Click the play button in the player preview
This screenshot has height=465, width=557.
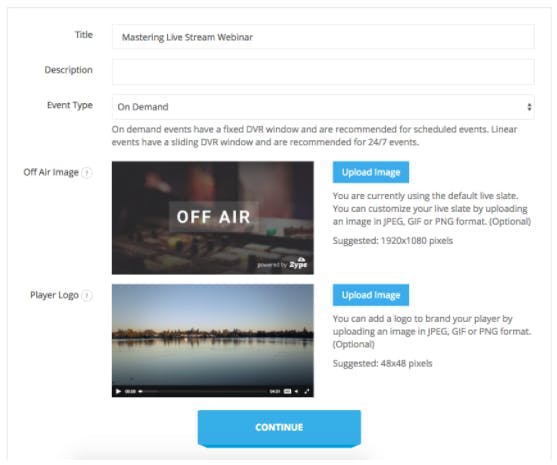point(118,391)
